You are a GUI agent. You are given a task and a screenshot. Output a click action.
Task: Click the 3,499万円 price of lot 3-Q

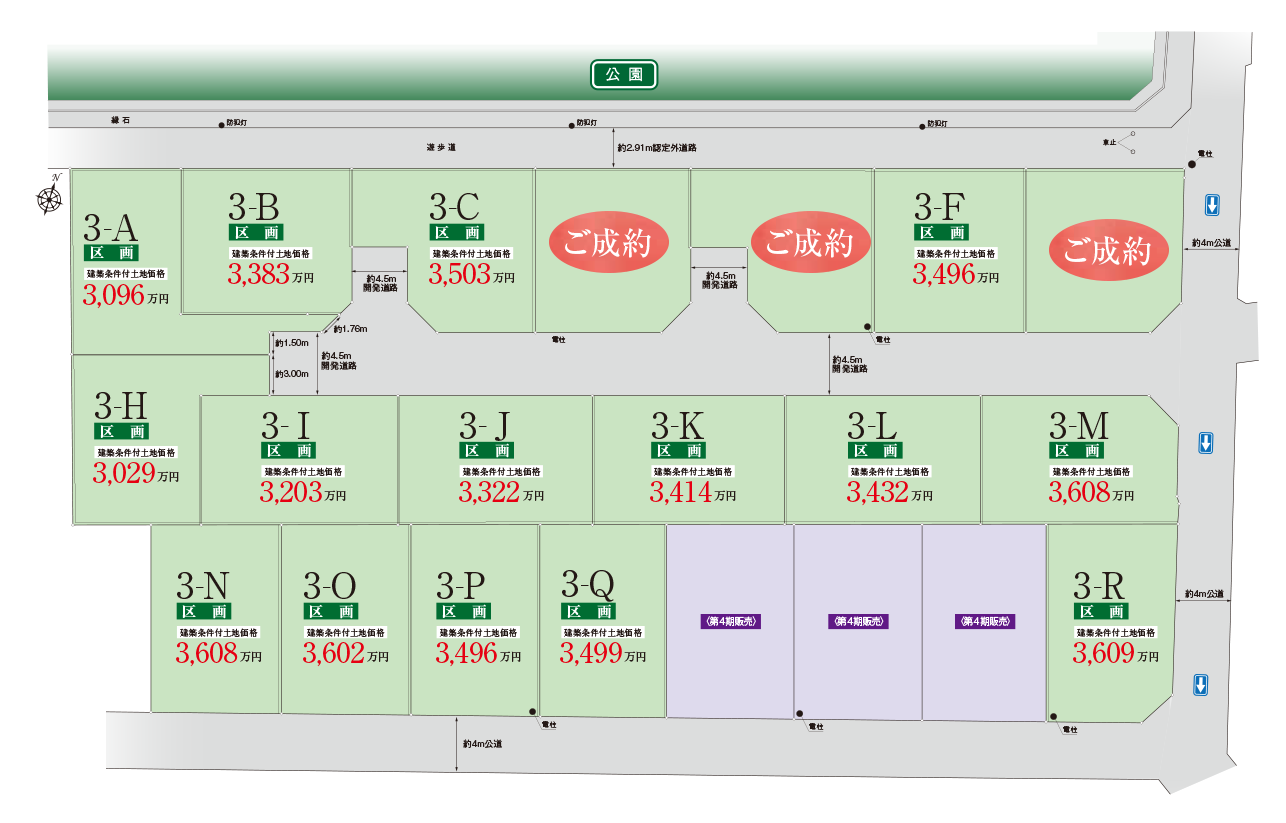point(603,653)
